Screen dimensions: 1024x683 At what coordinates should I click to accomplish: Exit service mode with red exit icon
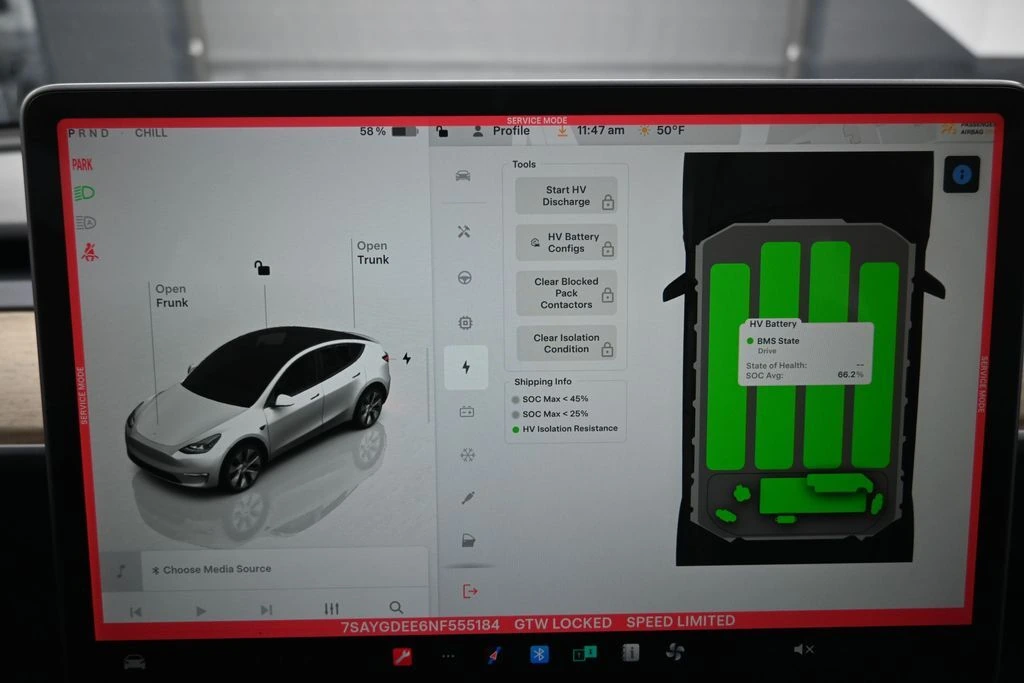(x=469, y=591)
